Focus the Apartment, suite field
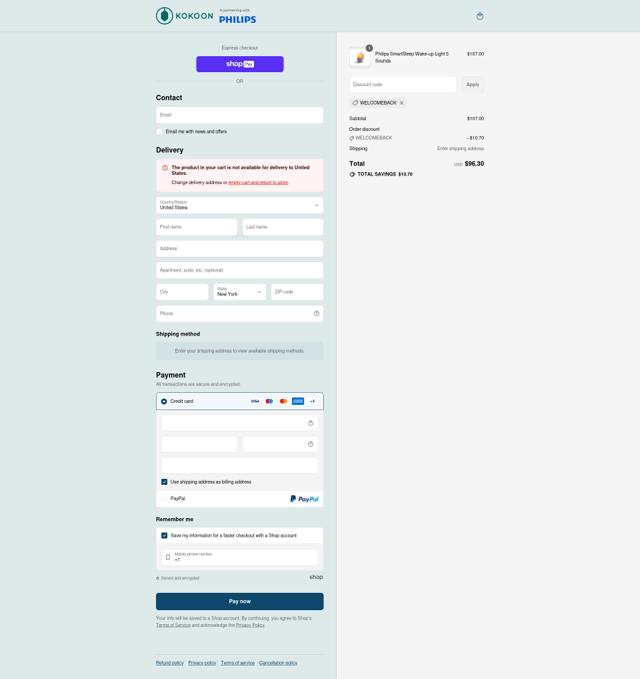 click(239, 270)
